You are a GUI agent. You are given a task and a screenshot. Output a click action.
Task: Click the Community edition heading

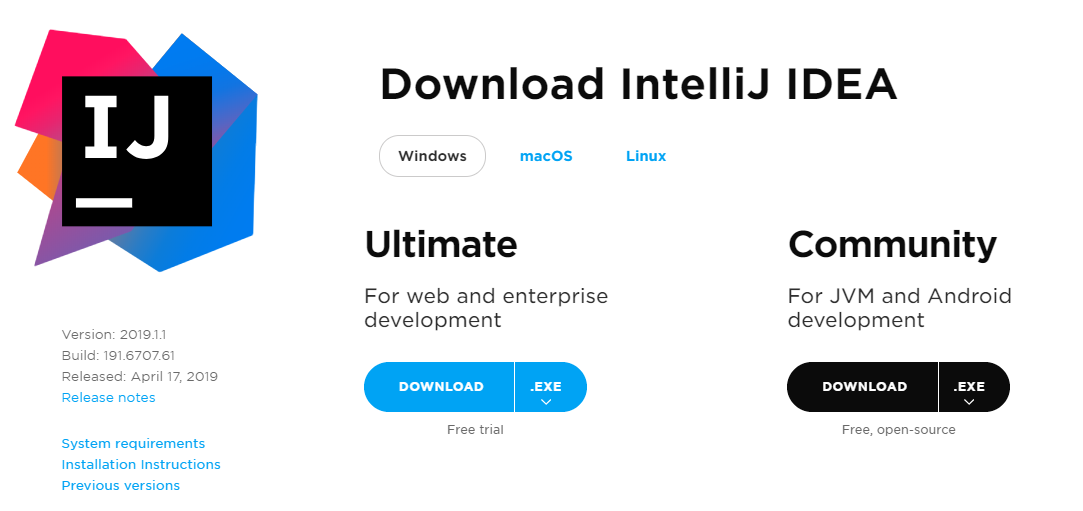(x=892, y=244)
